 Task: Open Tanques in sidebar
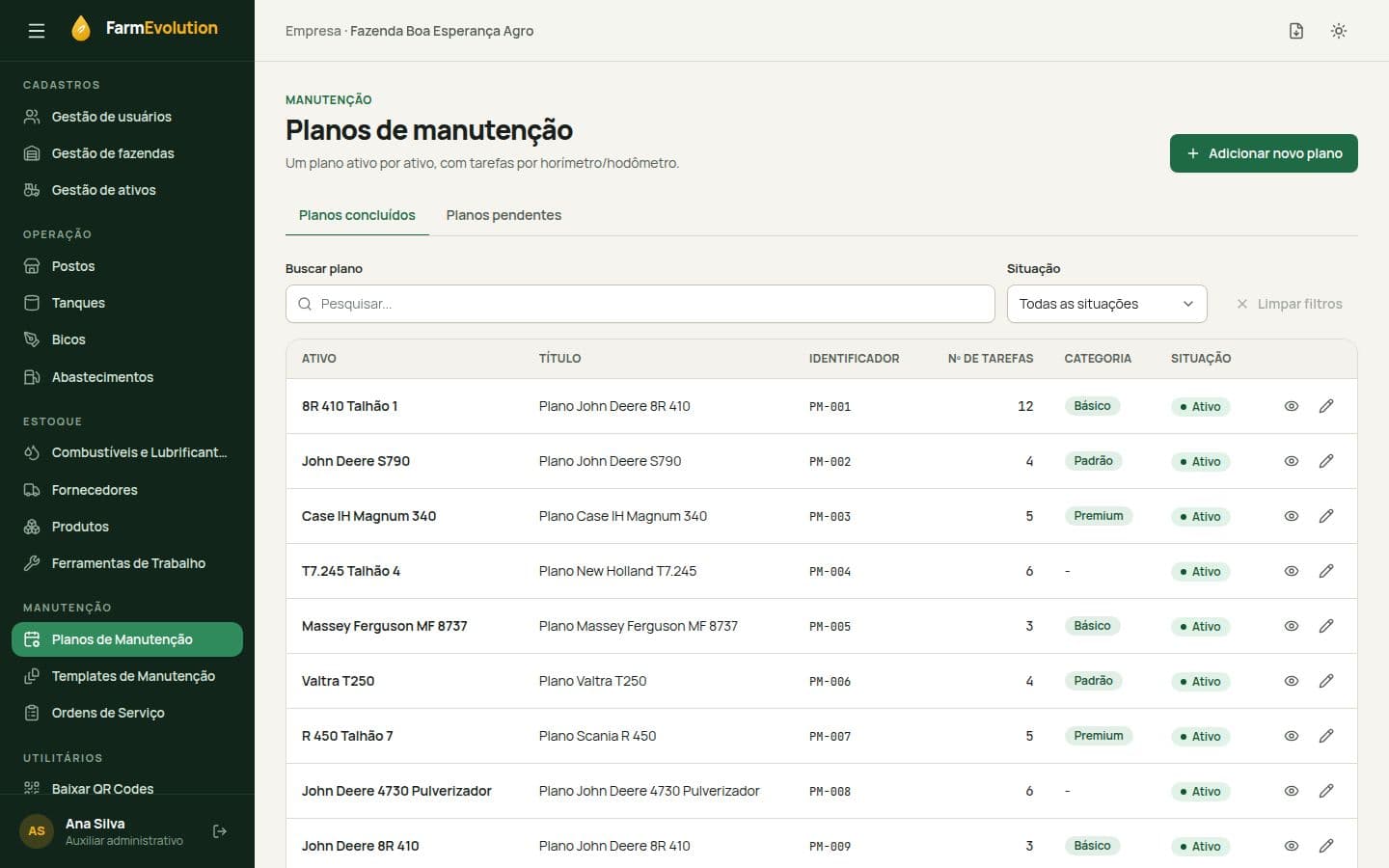click(127, 303)
